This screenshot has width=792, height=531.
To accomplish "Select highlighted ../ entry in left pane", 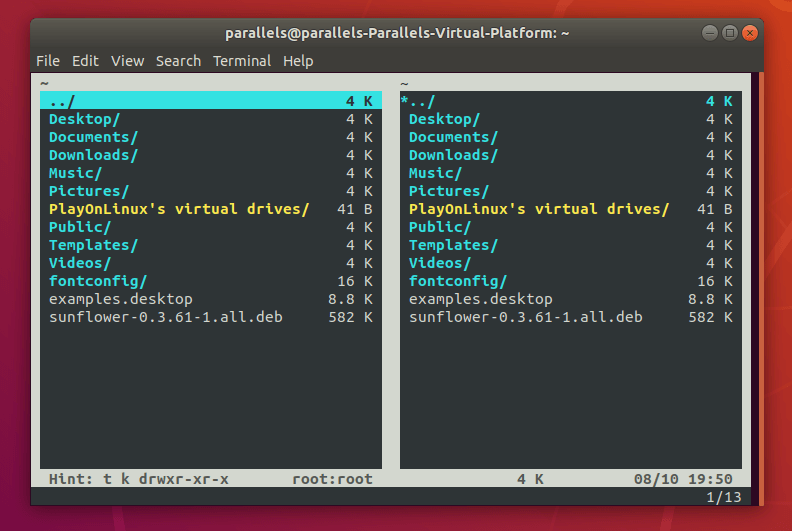I will [x=211, y=101].
